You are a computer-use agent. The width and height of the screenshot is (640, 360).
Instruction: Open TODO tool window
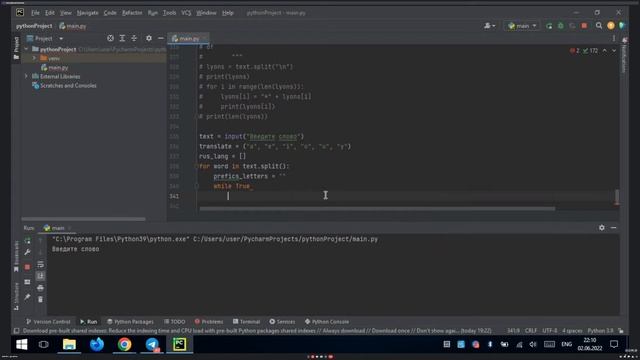click(174, 322)
